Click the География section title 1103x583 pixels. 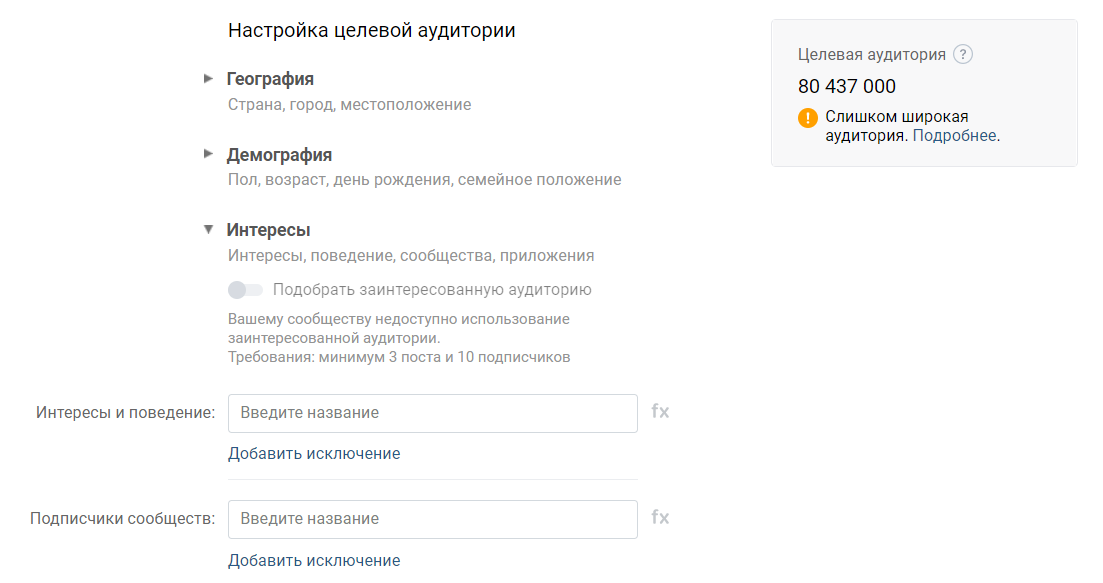[x=271, y=78]
